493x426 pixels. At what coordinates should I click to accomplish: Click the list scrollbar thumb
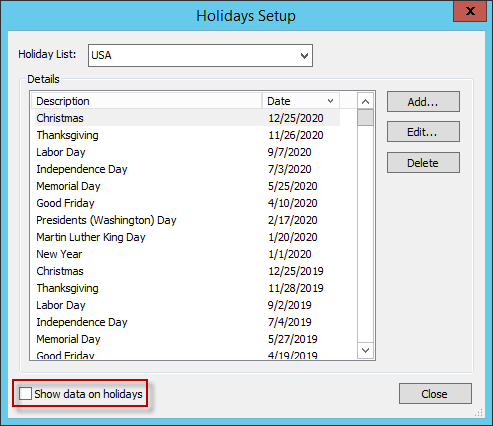pyautogui.click(x=365, y=118)
